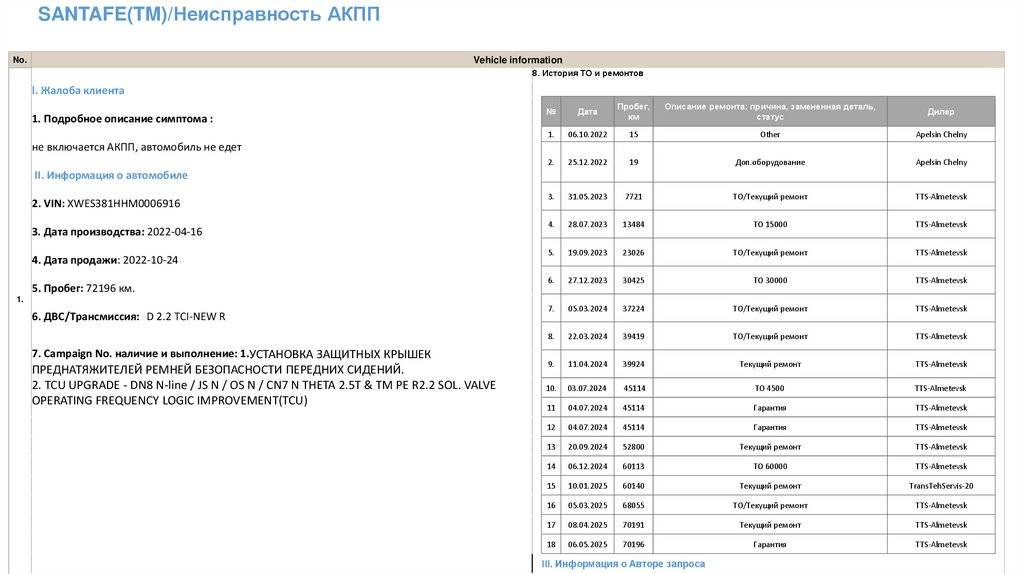Click the heading 8. История ТО и ремонтов

tap(588, 73)
